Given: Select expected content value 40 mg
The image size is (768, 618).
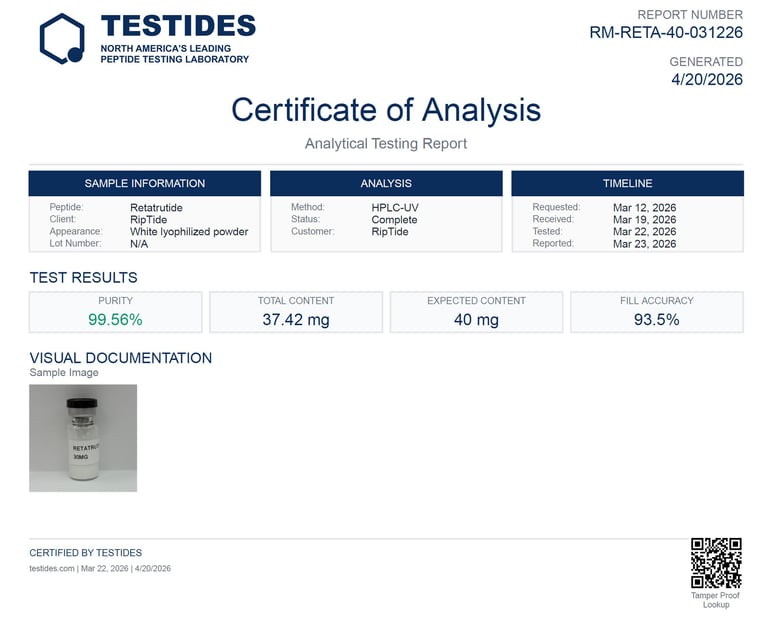Looking at the screenshot, I should tap(476, 320).
